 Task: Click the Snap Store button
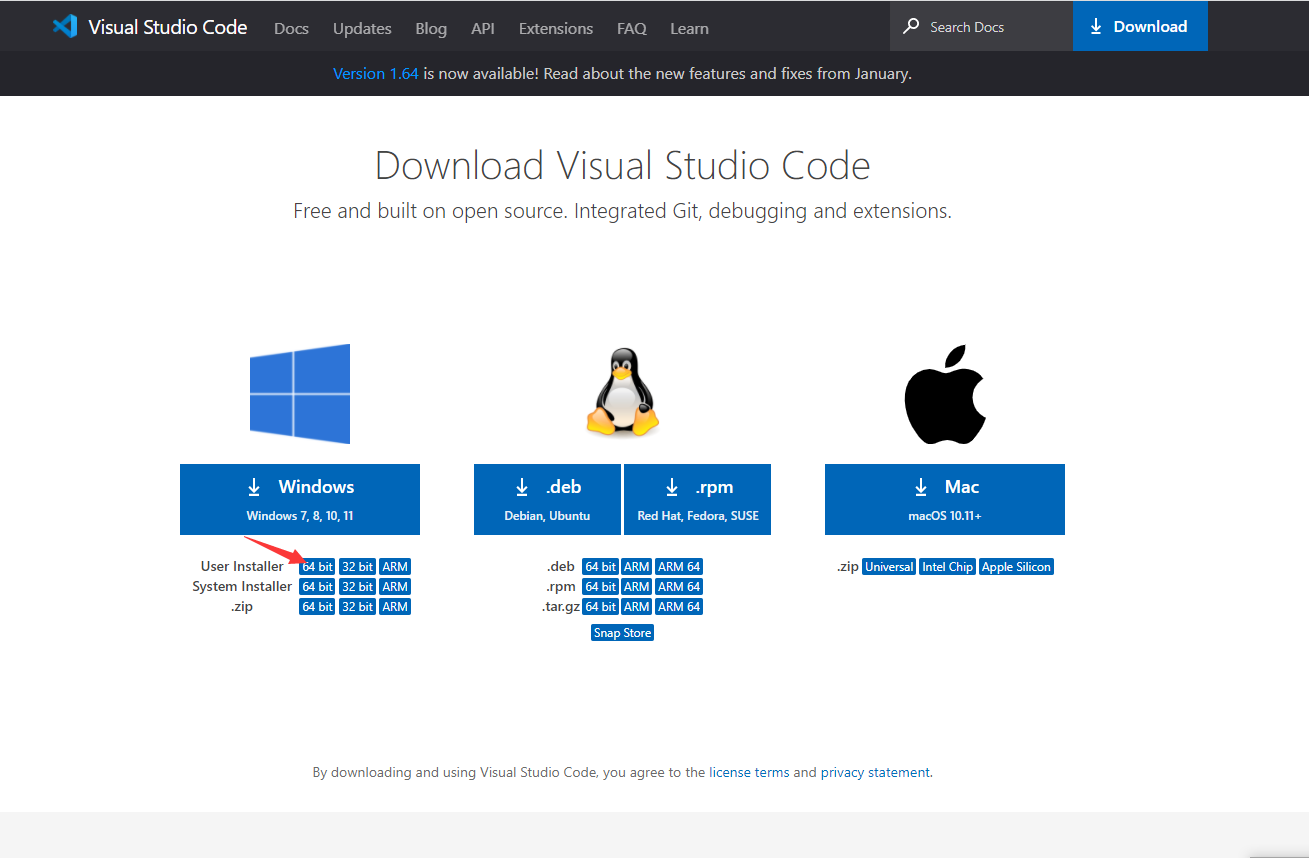point(622,633)
